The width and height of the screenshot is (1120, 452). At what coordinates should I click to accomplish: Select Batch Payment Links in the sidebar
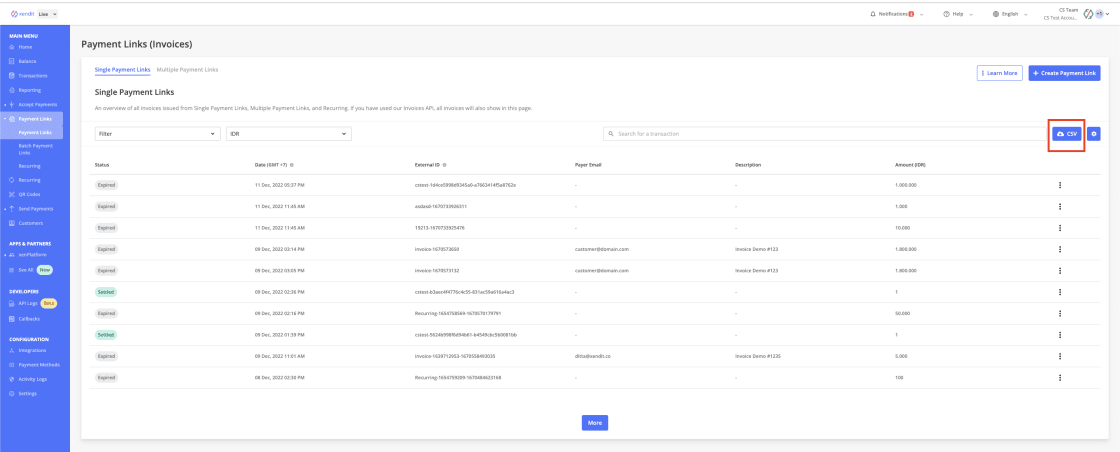(35, 149)
